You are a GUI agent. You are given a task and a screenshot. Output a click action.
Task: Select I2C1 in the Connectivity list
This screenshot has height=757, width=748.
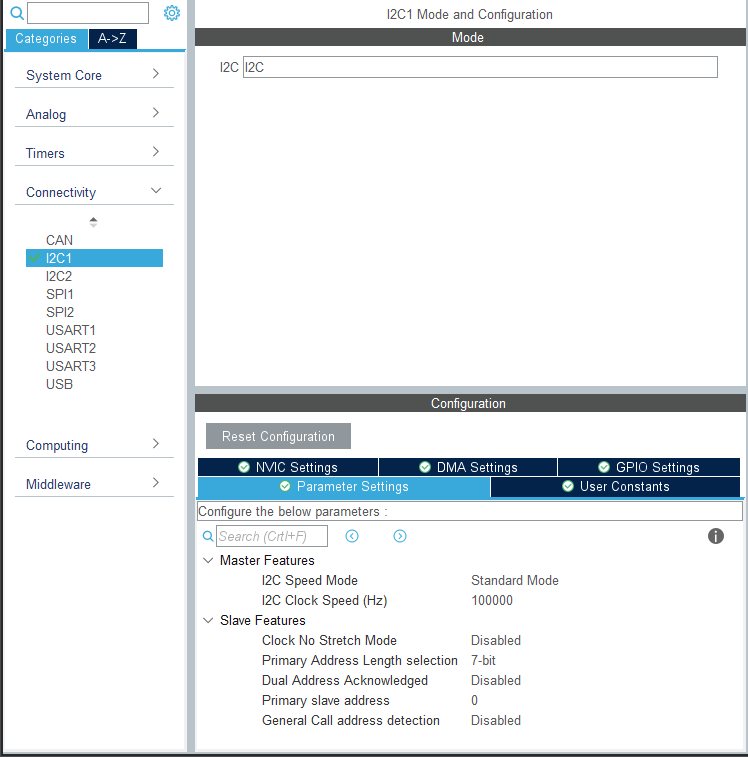point(94,258)
